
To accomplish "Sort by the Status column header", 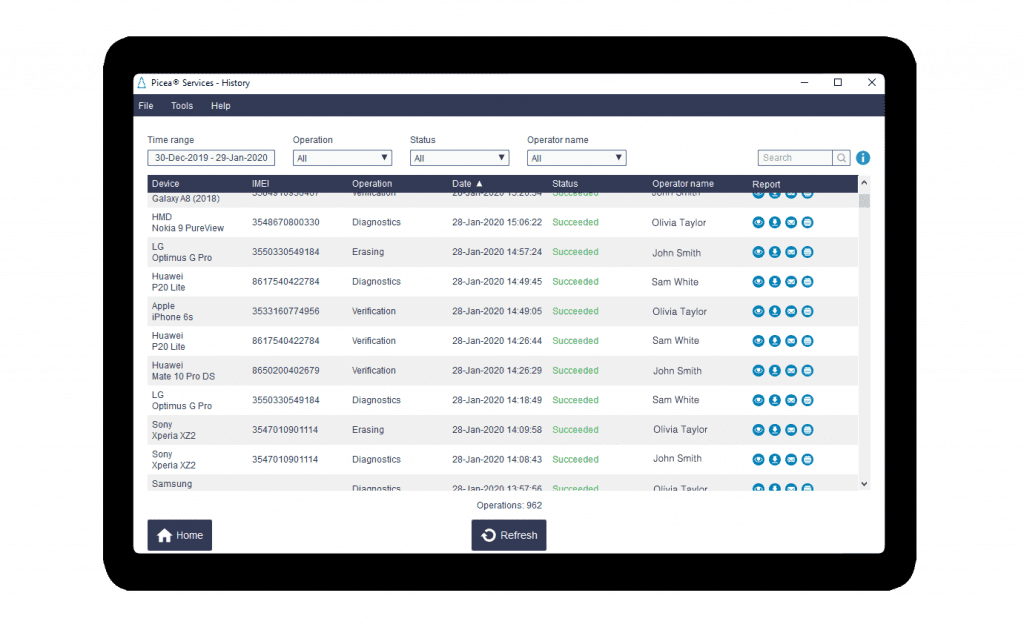I will click(x=565, y=184).
